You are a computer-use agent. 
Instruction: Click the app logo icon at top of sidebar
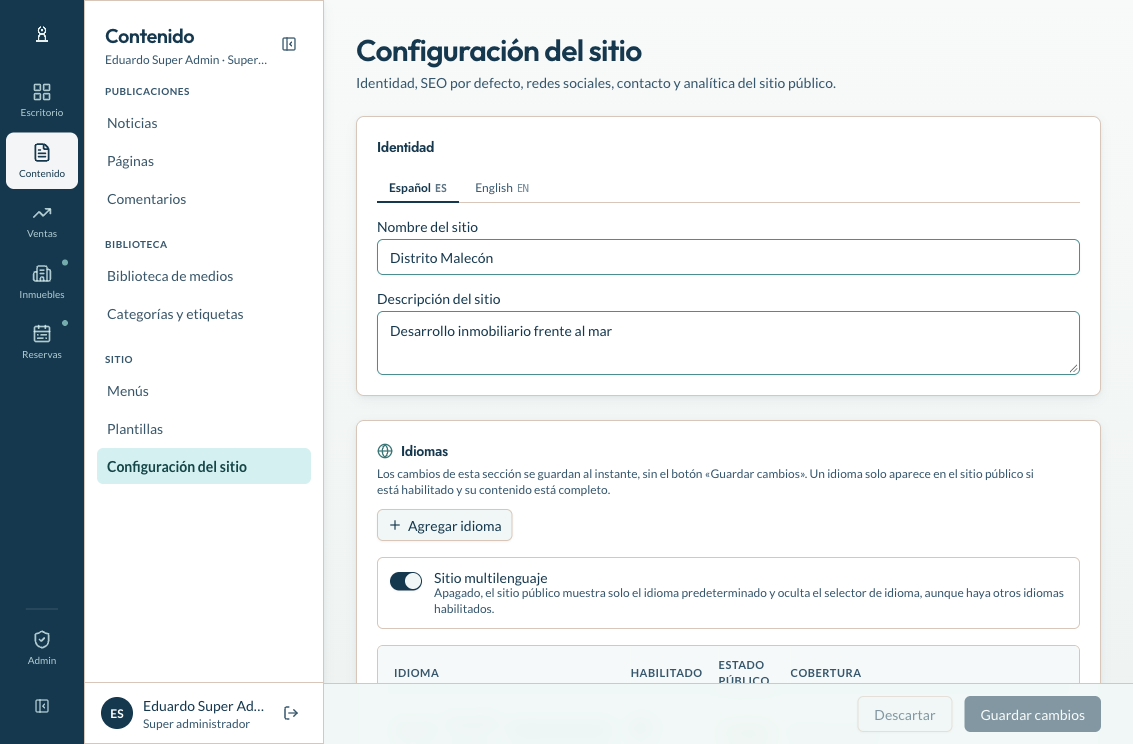pyautogui.click(x=42, y=34)
